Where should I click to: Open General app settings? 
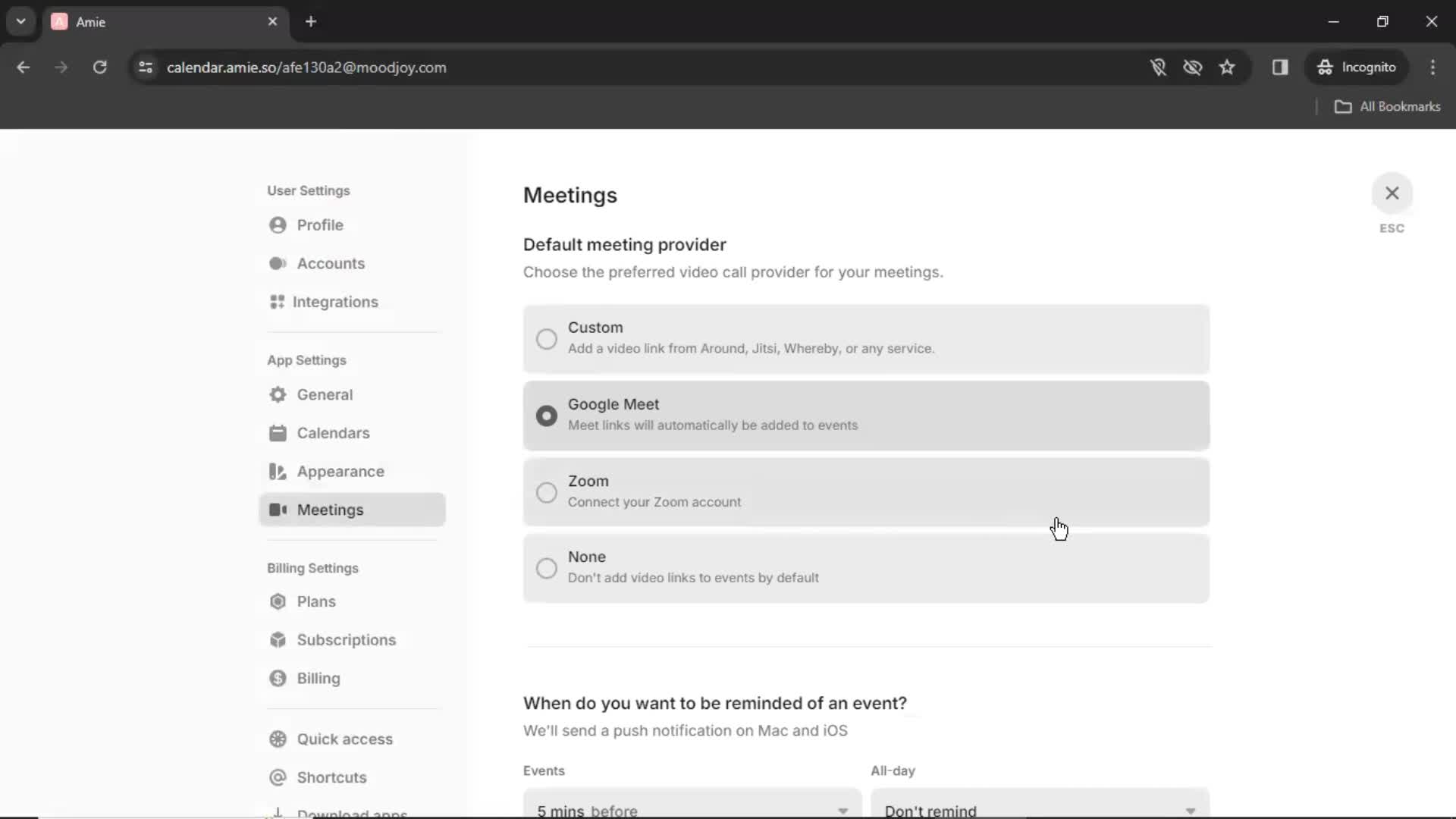(x=324, y=394)
